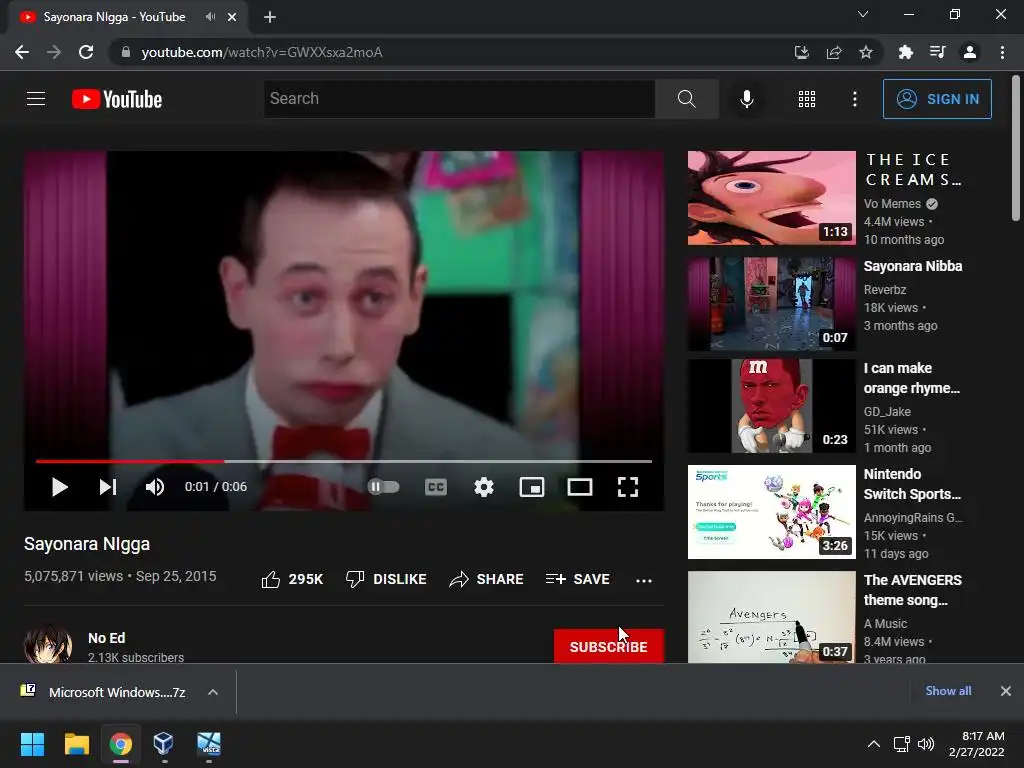
Task: Open Chrome profile icon
Action: (x=970, y=52)
